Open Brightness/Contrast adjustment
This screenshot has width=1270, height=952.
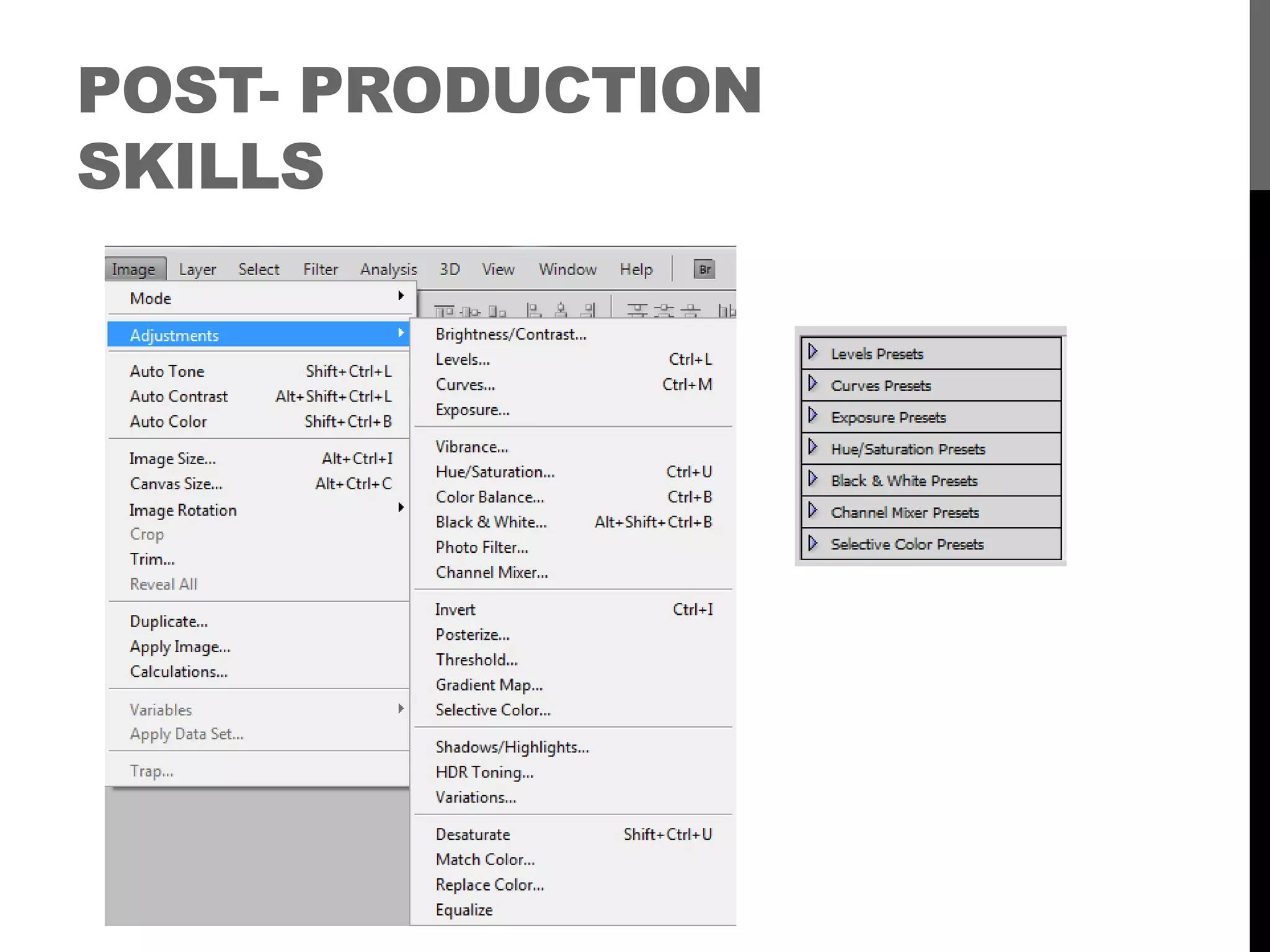[x=573, y=334]
